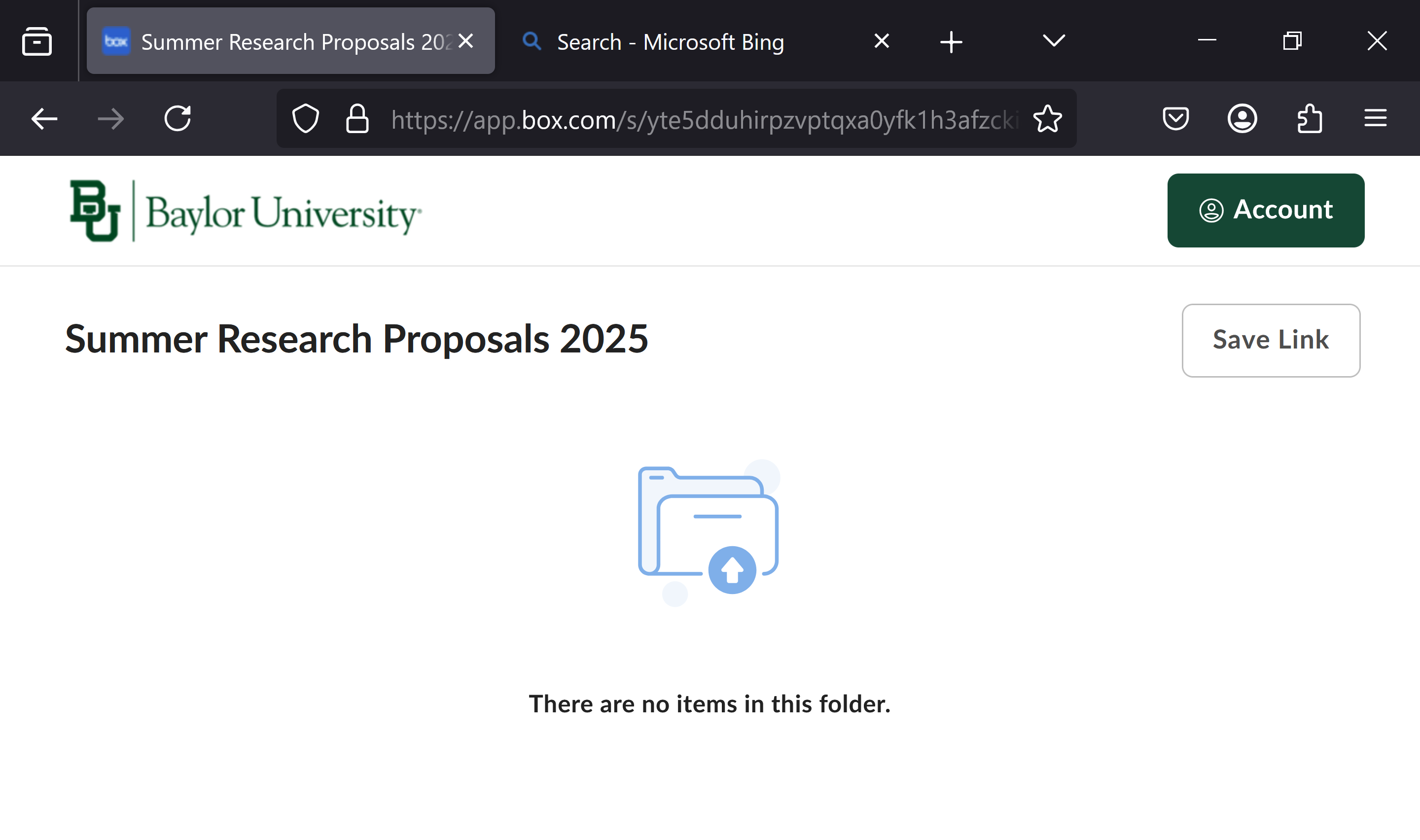
Task: Open the Firefox account profile icon
Action: pos(1242,119)
